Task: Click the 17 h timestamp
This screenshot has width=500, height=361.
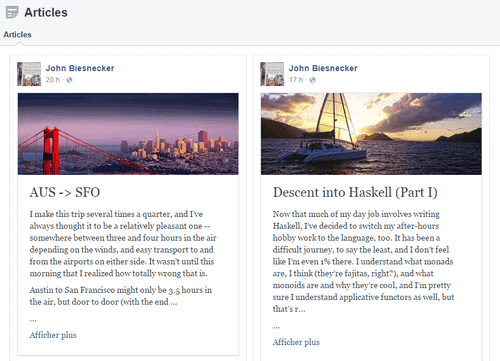Action: pyautogui.click(x=296, y=80)
